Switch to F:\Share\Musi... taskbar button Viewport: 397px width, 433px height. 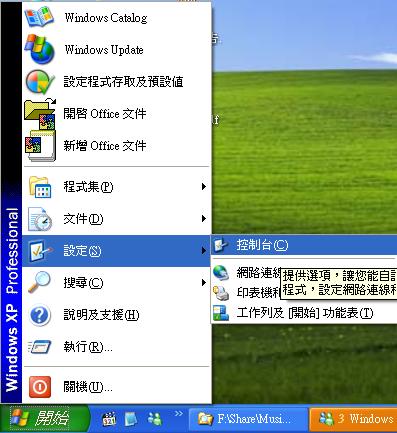(249, 419)
